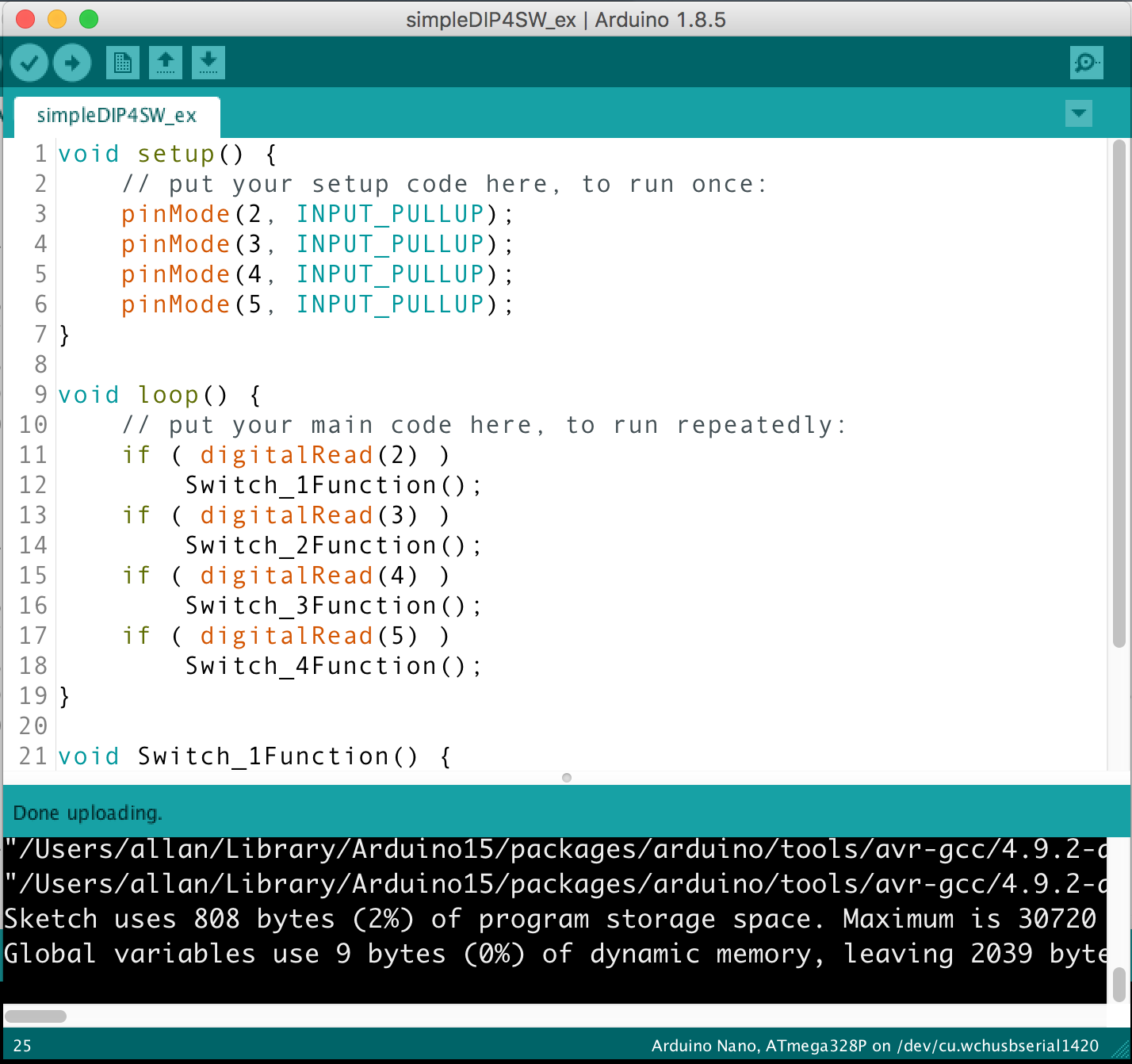Click the divider handle between editor and console

[566, 778]
